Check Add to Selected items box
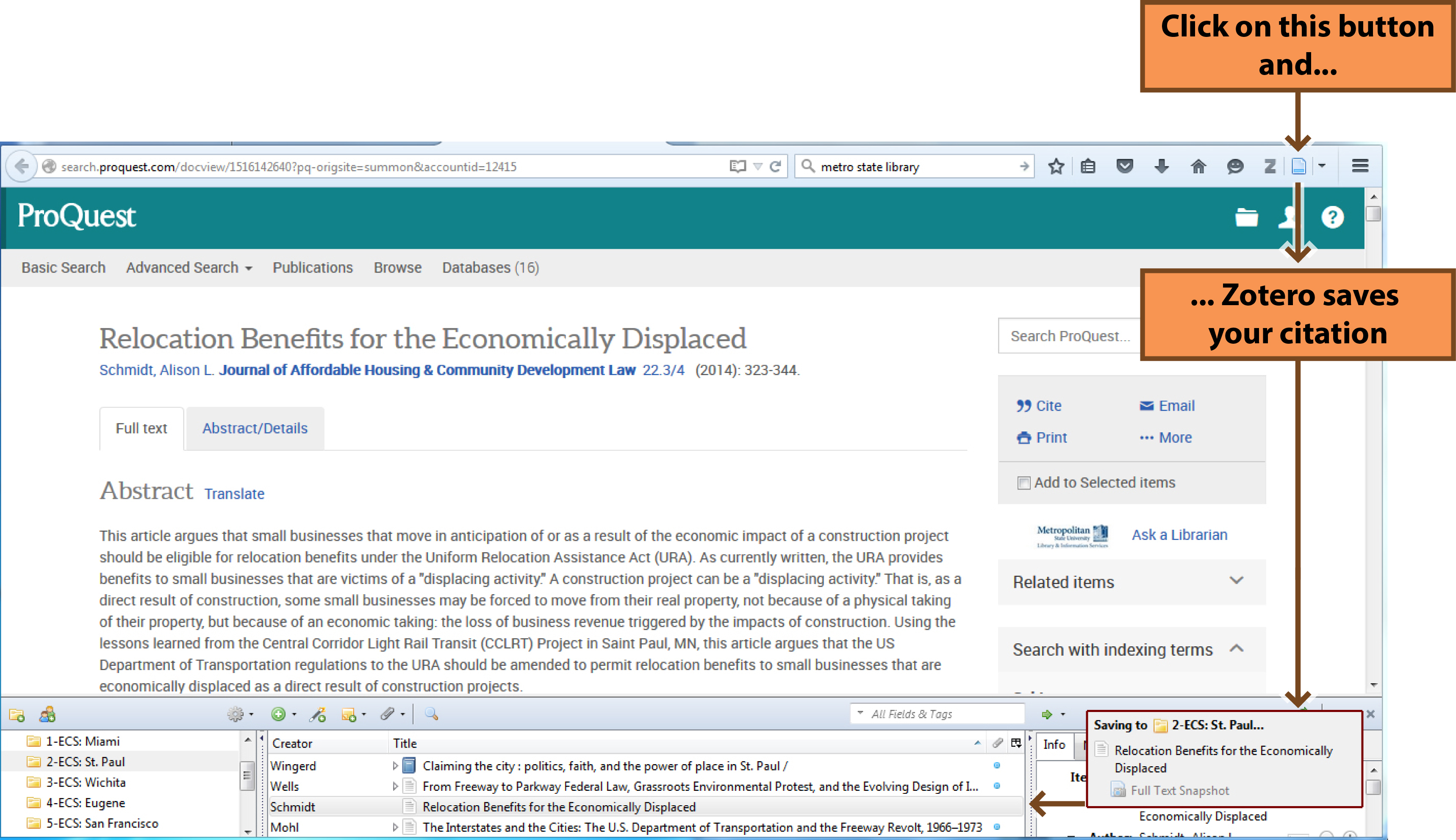Screen dimensions: 1456x840 (1023, 483)
